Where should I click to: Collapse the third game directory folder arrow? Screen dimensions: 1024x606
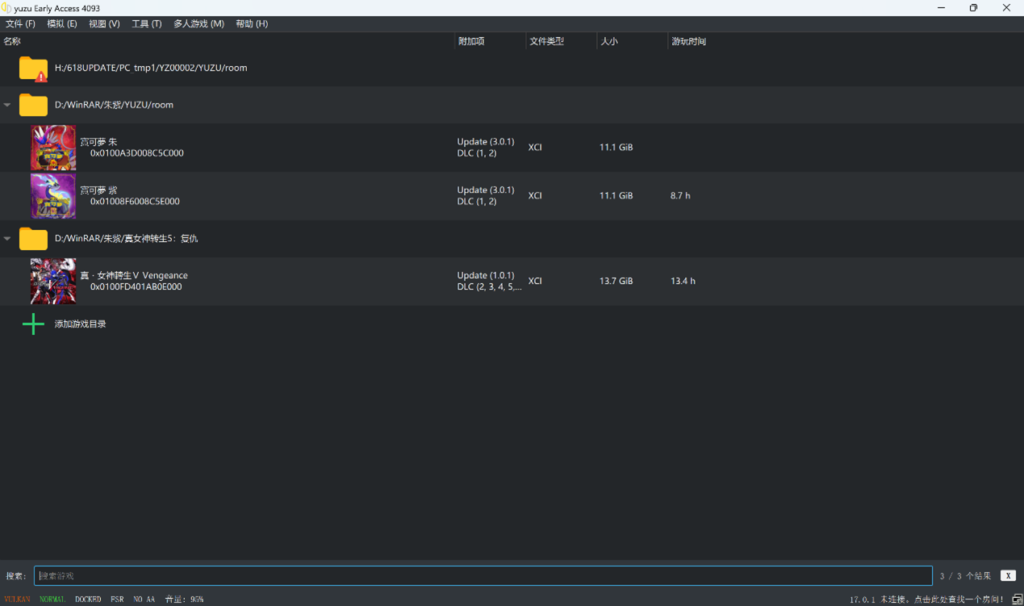8,239
